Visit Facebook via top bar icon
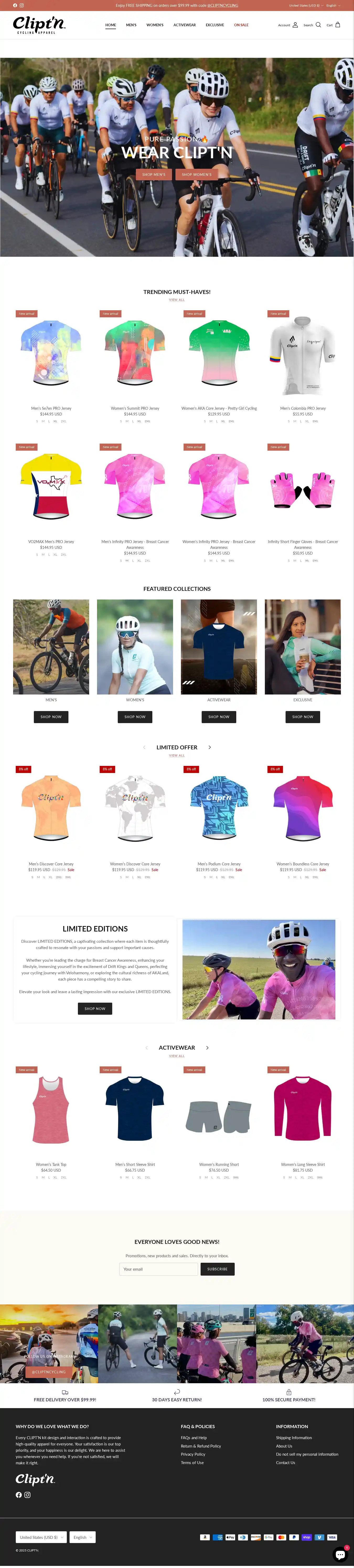The width and height of the screenshot is (354, 1568). [15, 6]
